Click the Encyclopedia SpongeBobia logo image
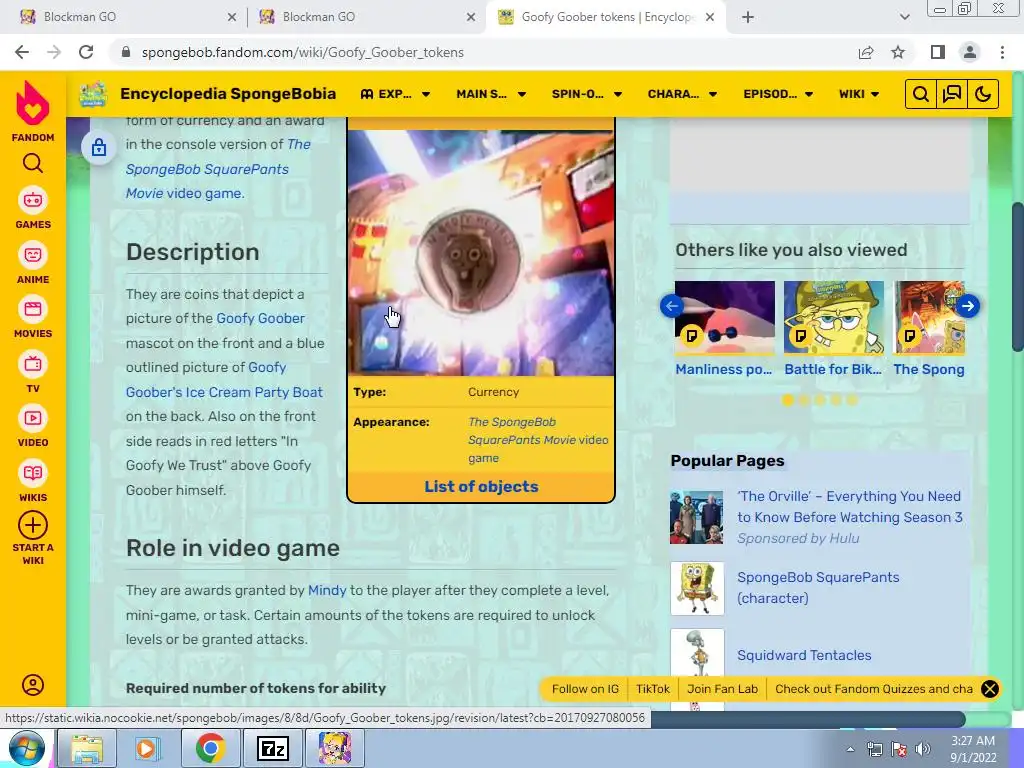Viewport: 1024px width, 768px height. 93,94
